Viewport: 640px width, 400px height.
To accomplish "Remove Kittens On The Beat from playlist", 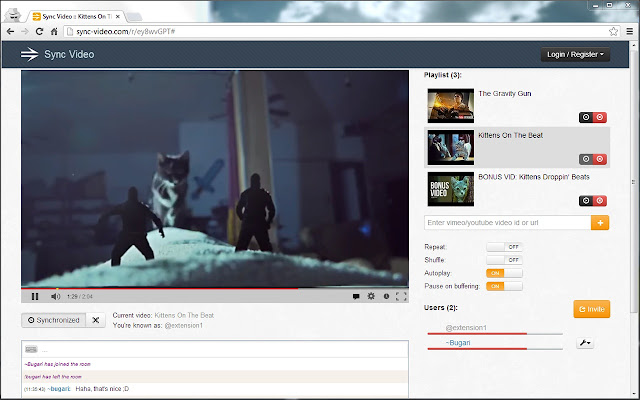I will (600, 159).
